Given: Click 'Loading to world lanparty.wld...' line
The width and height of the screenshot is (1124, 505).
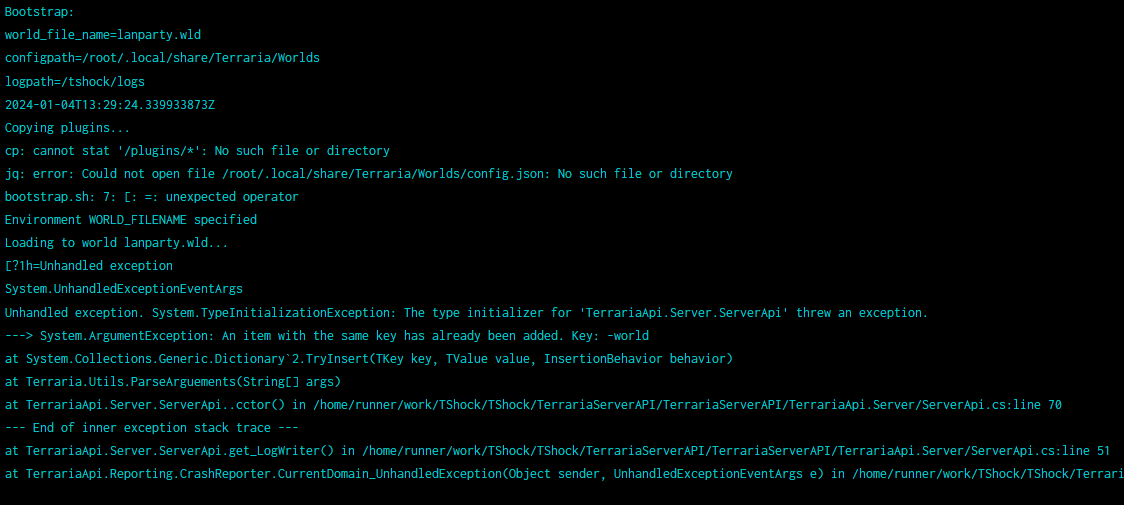Looking at the screenshot, I should [116, 243].
